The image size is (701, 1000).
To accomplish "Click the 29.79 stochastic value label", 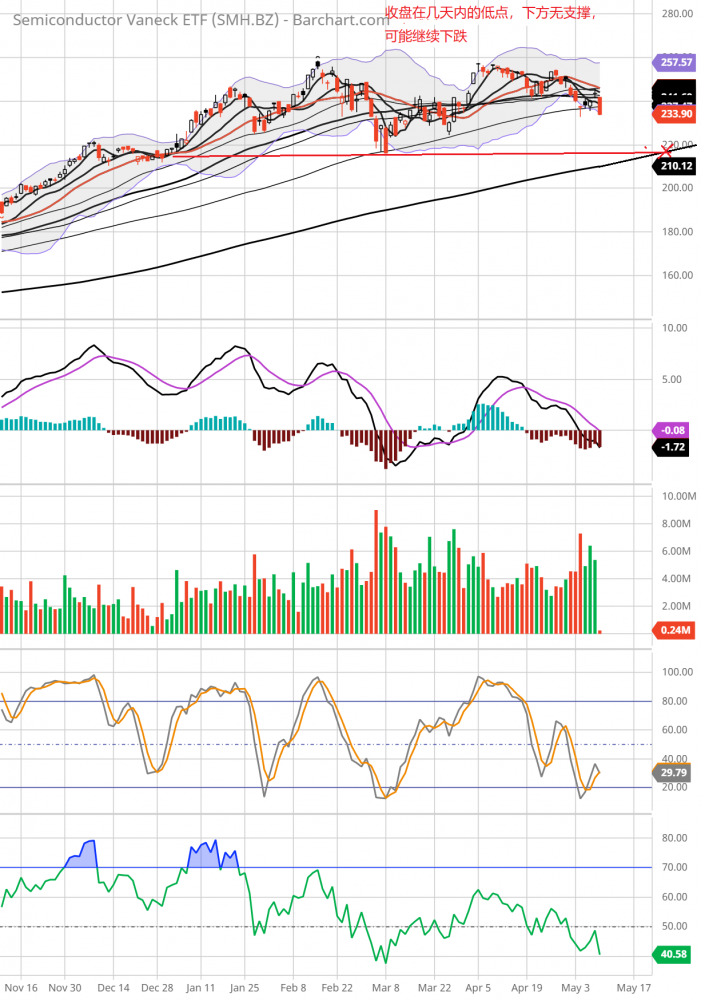I will pos(676,772).
